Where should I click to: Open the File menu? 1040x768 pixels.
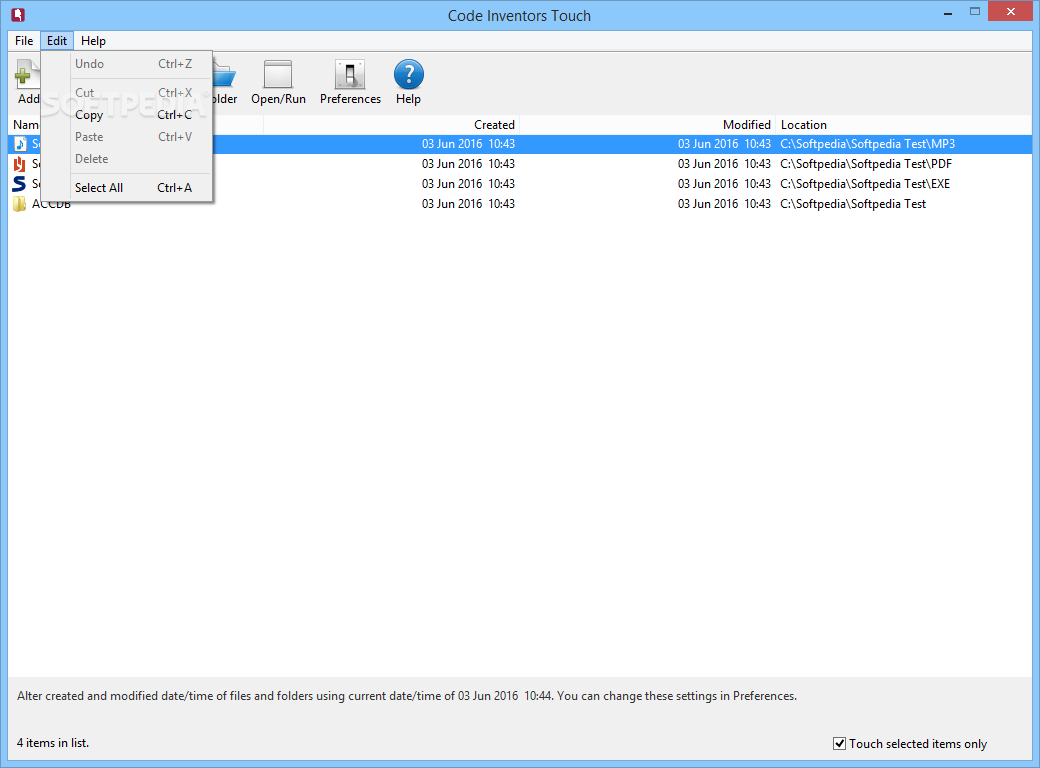(x=24, y=40)
